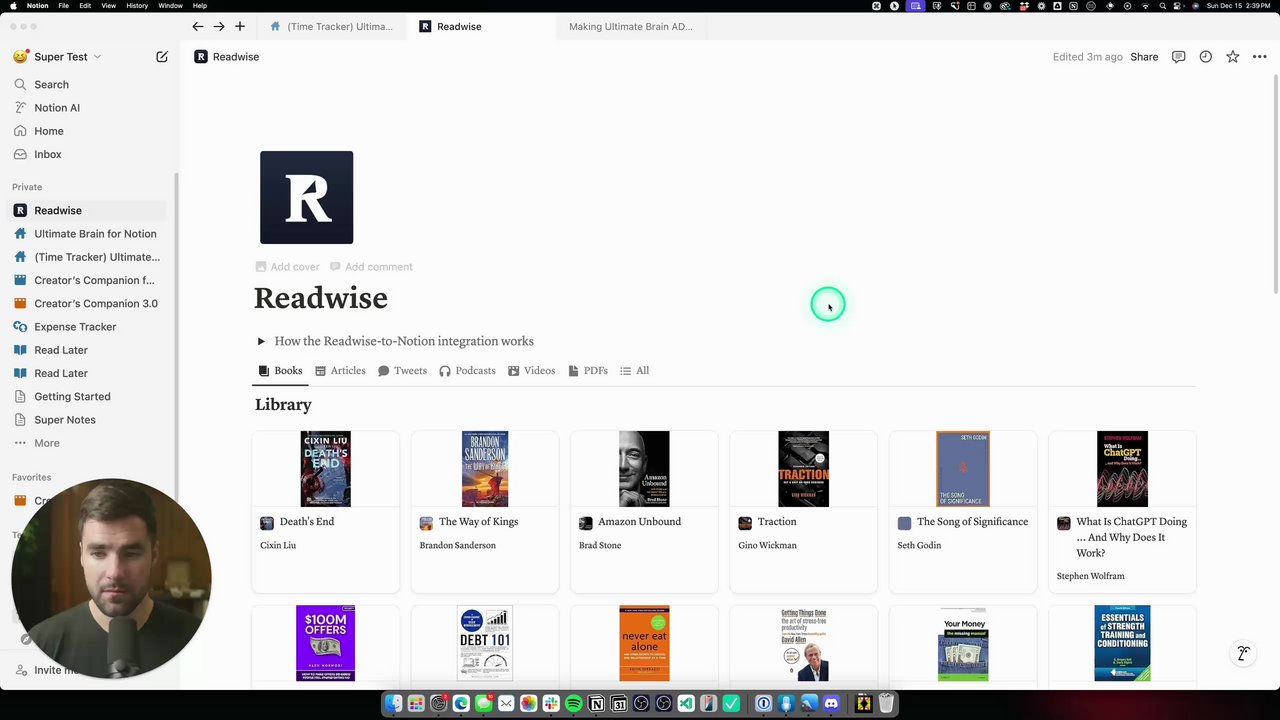This screenshot has height=720, width=1280.
Task: Click the new page compose icon
Action: click(x=162, y=57)
